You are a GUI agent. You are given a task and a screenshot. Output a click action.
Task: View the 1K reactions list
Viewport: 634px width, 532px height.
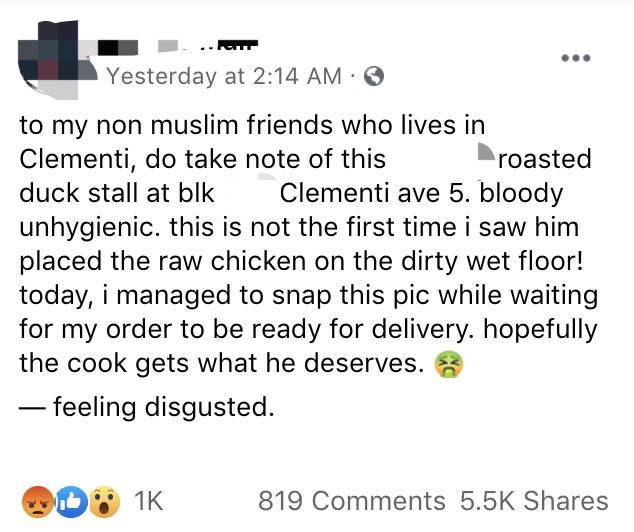tap(147, 501)
